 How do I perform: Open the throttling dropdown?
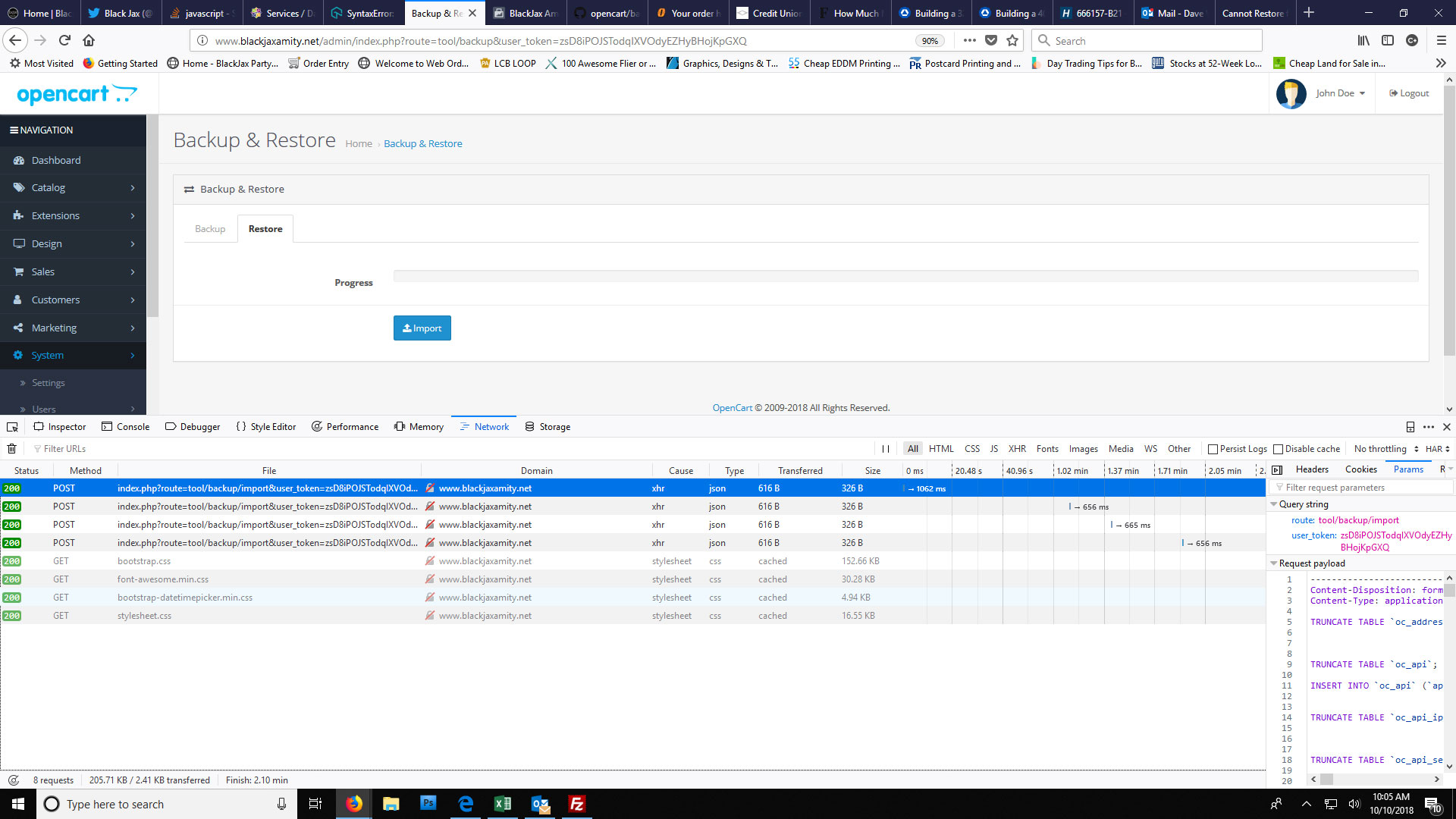click(1385, 449)
